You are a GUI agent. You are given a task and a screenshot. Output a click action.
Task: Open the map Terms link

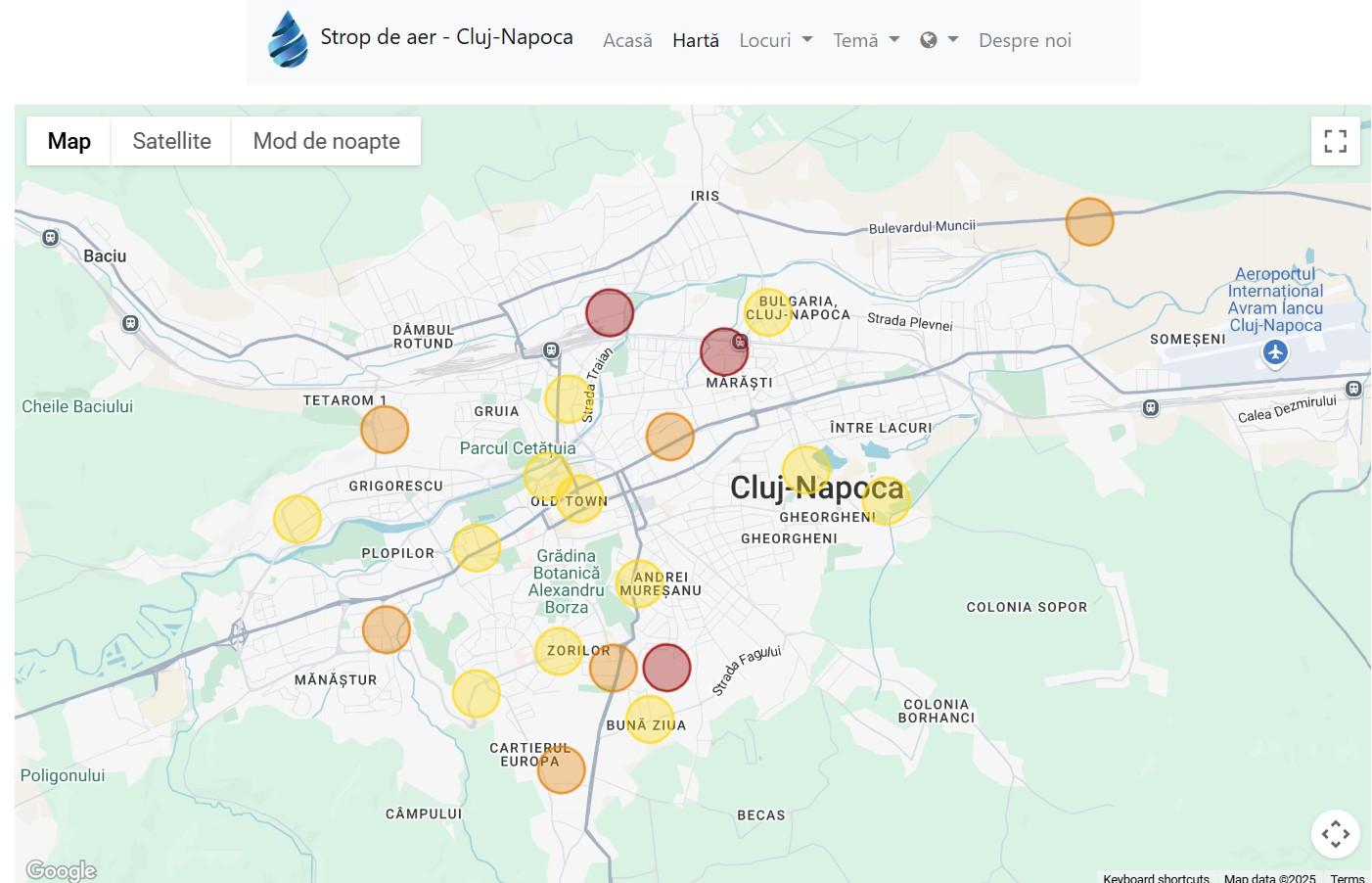pyautogui.click(x=1347, y=878)
